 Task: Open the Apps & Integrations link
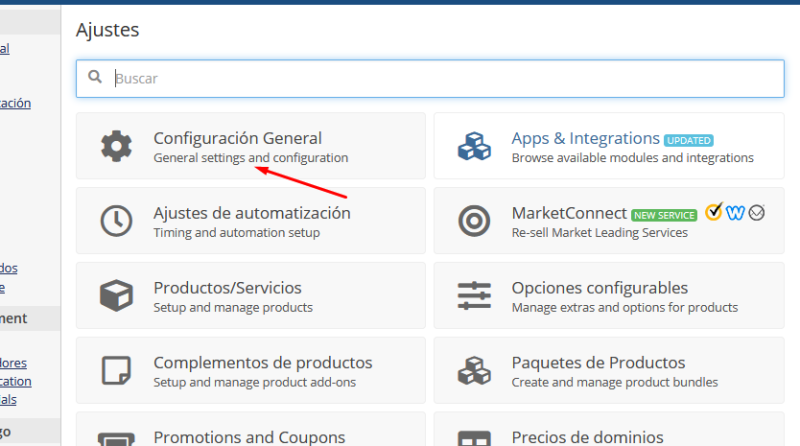coord(585,138)
